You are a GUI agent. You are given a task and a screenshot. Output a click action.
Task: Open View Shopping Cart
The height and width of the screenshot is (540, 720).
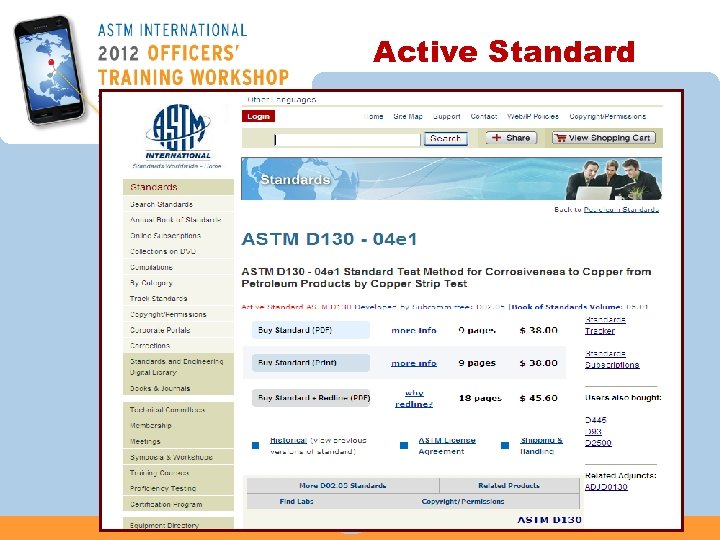603,138
